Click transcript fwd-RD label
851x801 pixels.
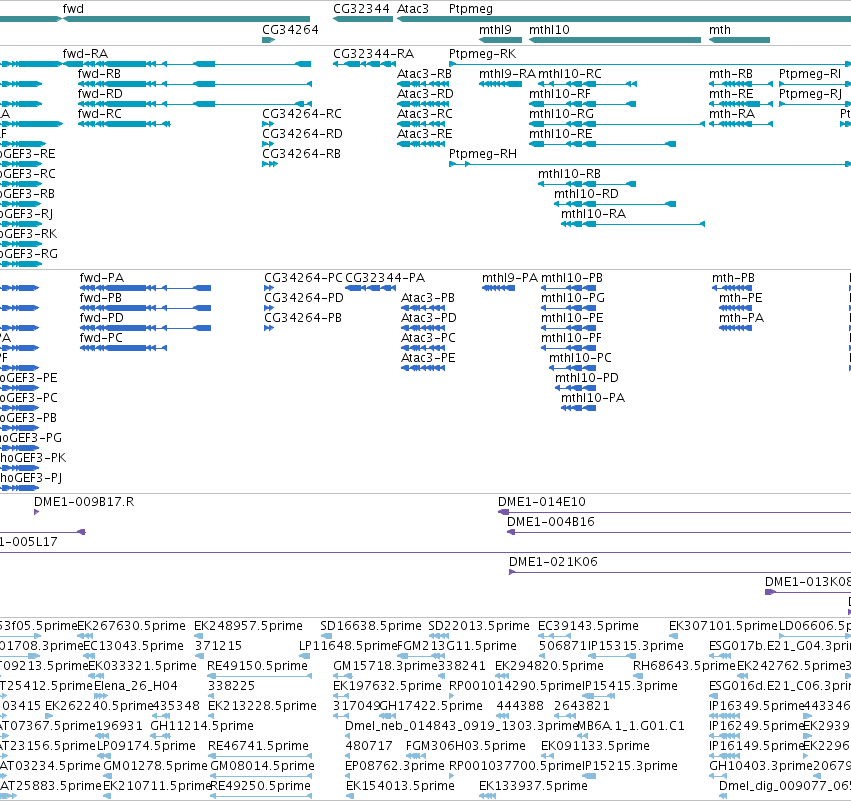pos(100,94)
